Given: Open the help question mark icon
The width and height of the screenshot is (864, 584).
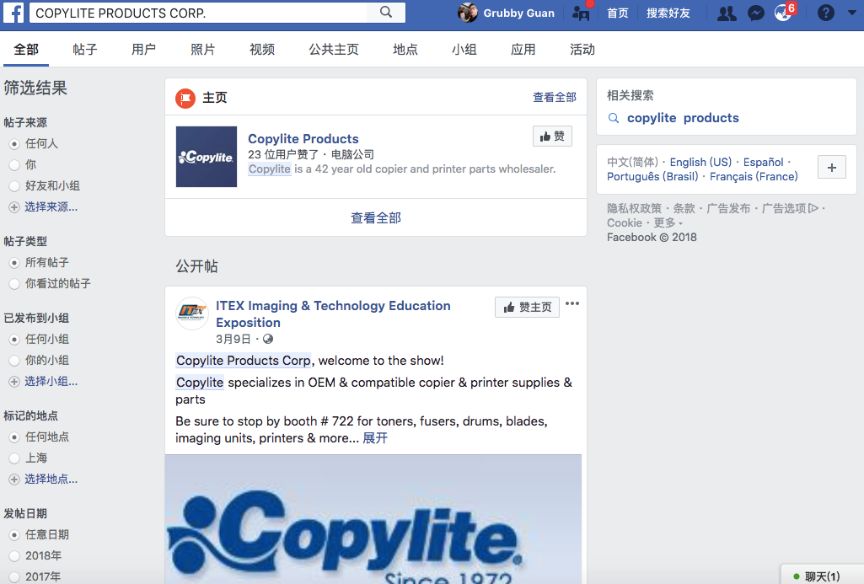Looking at the screenshot, I should click(825, 13).
